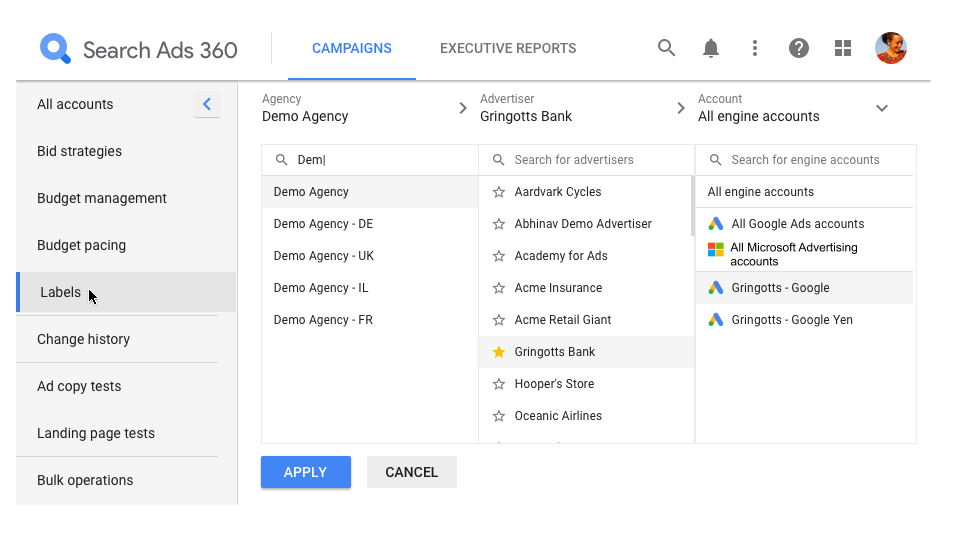Click the chevron between Advertiser and Account
The width and height of the screenshot is (960, 540).
click(x=681, y=108)
